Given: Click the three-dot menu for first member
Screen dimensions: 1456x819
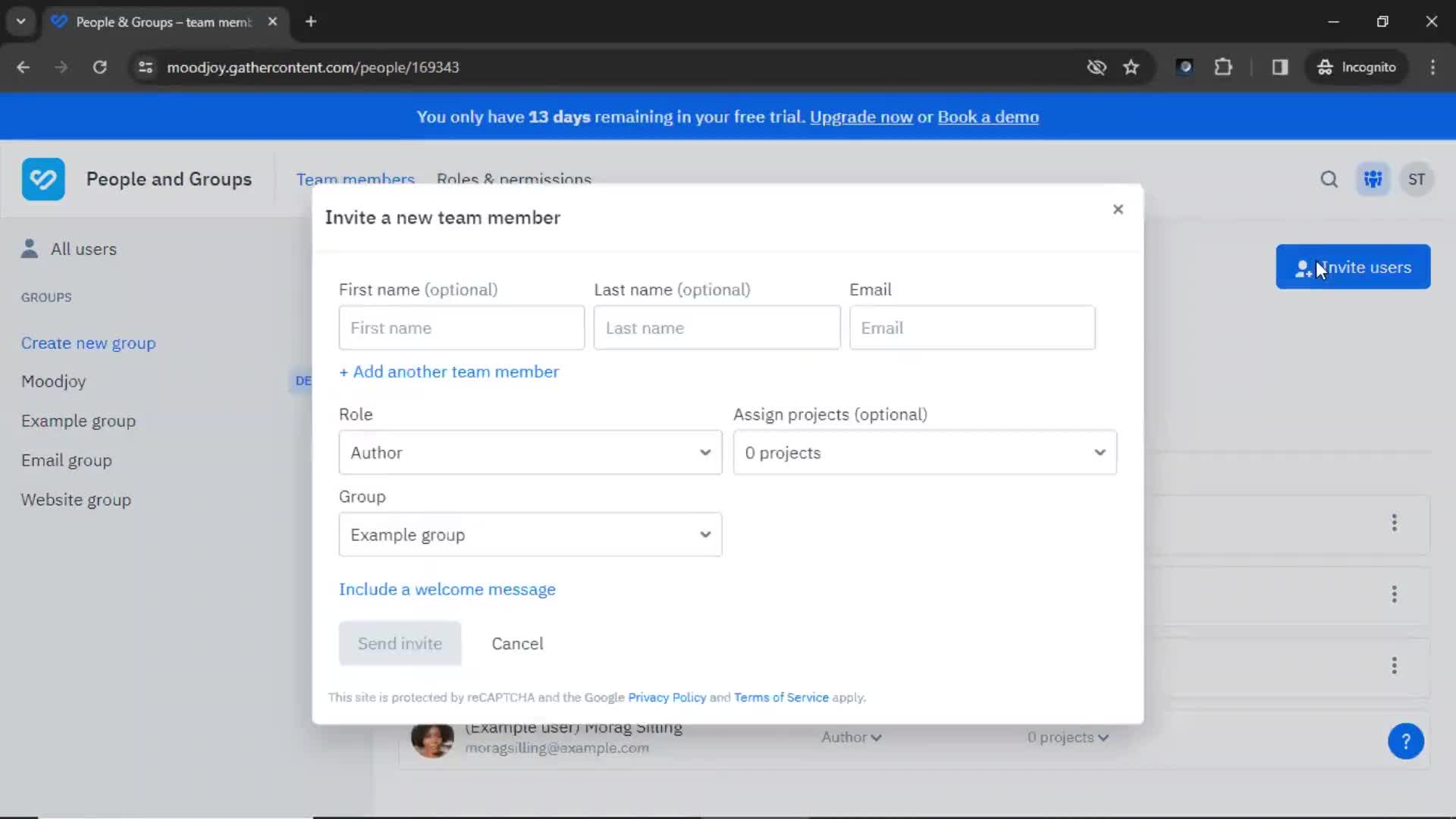Looking at the screenshot, I should (x=1395, y=522).
